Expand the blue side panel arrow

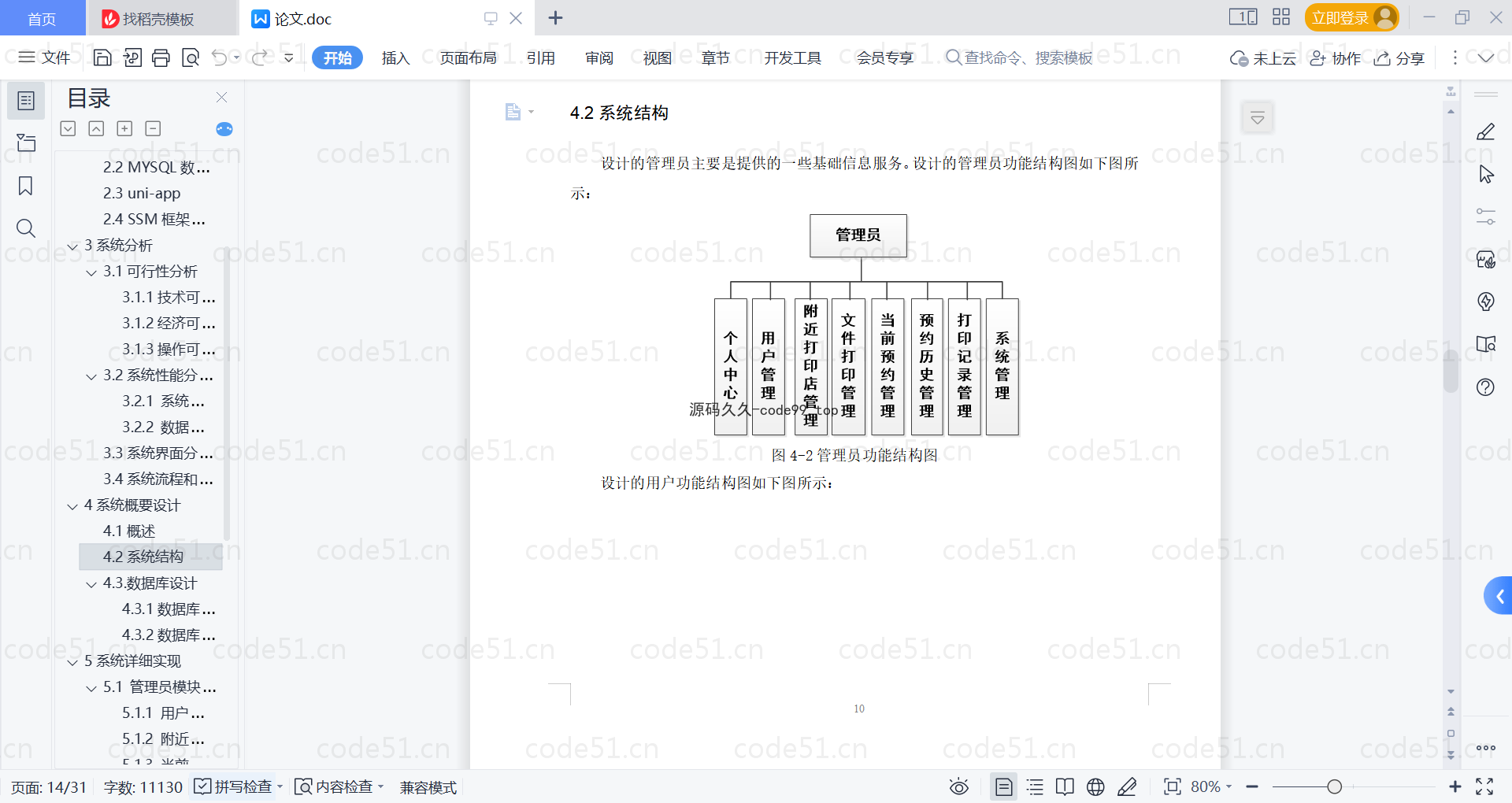[1499, 596]
